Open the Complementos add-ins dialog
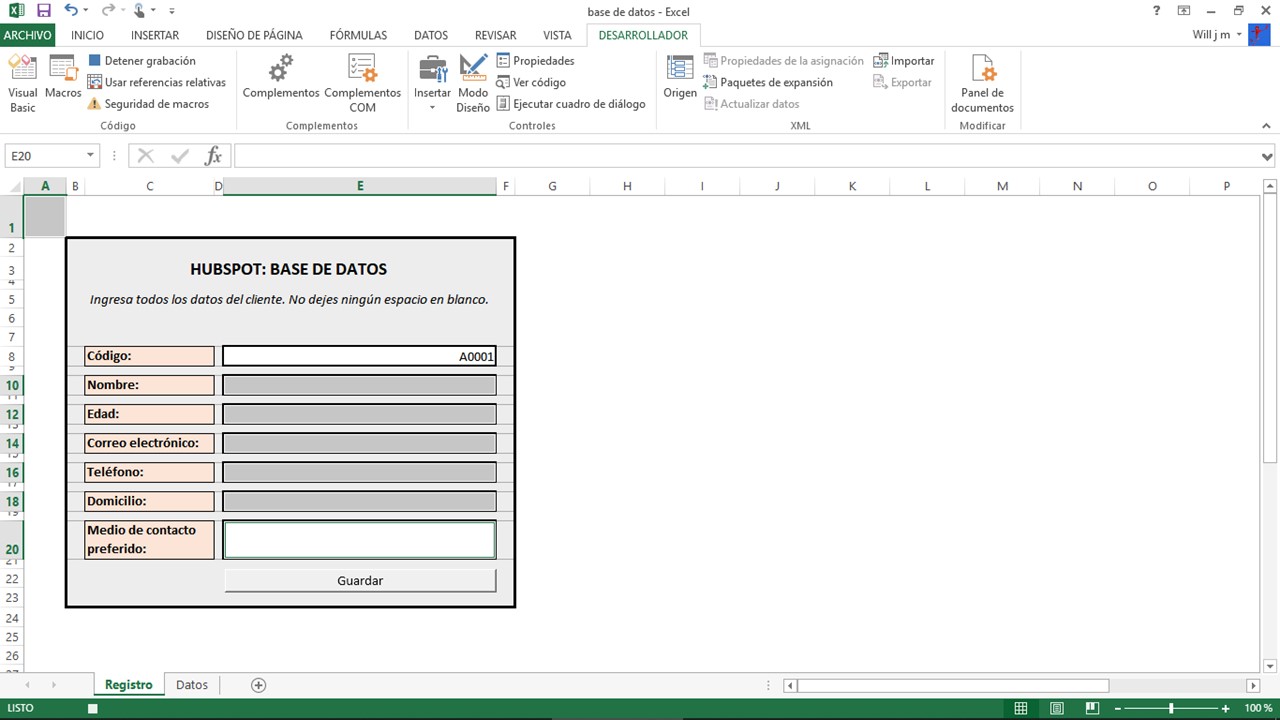 tap(281, 77)
